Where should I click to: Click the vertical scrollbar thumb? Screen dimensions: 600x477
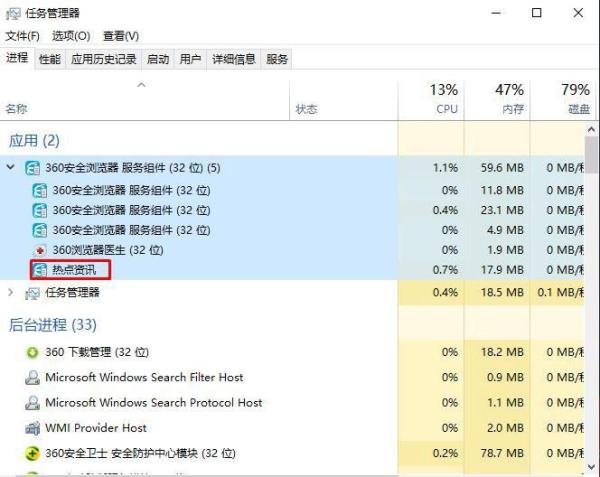(x=592, y=154)
